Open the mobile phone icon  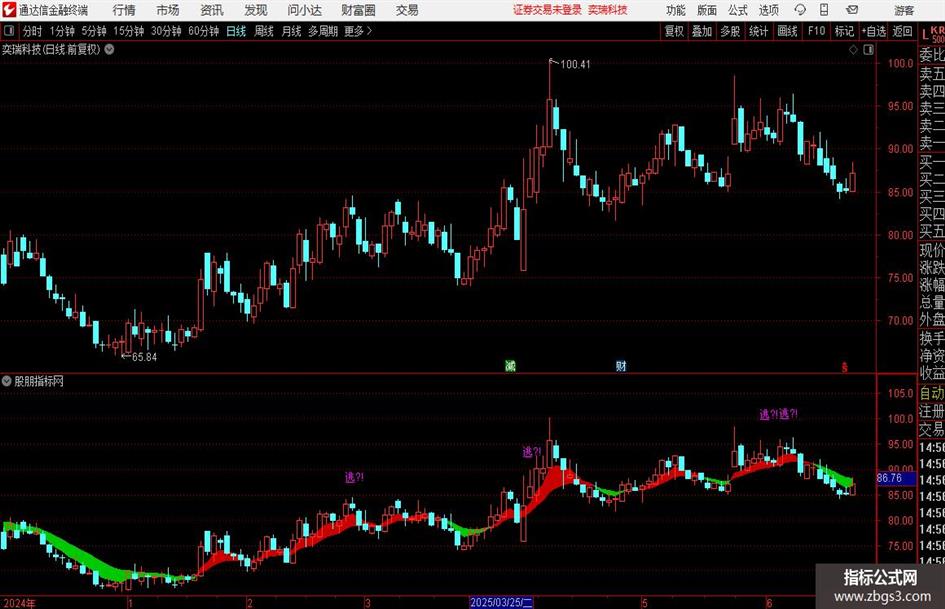tap(824, 10)
